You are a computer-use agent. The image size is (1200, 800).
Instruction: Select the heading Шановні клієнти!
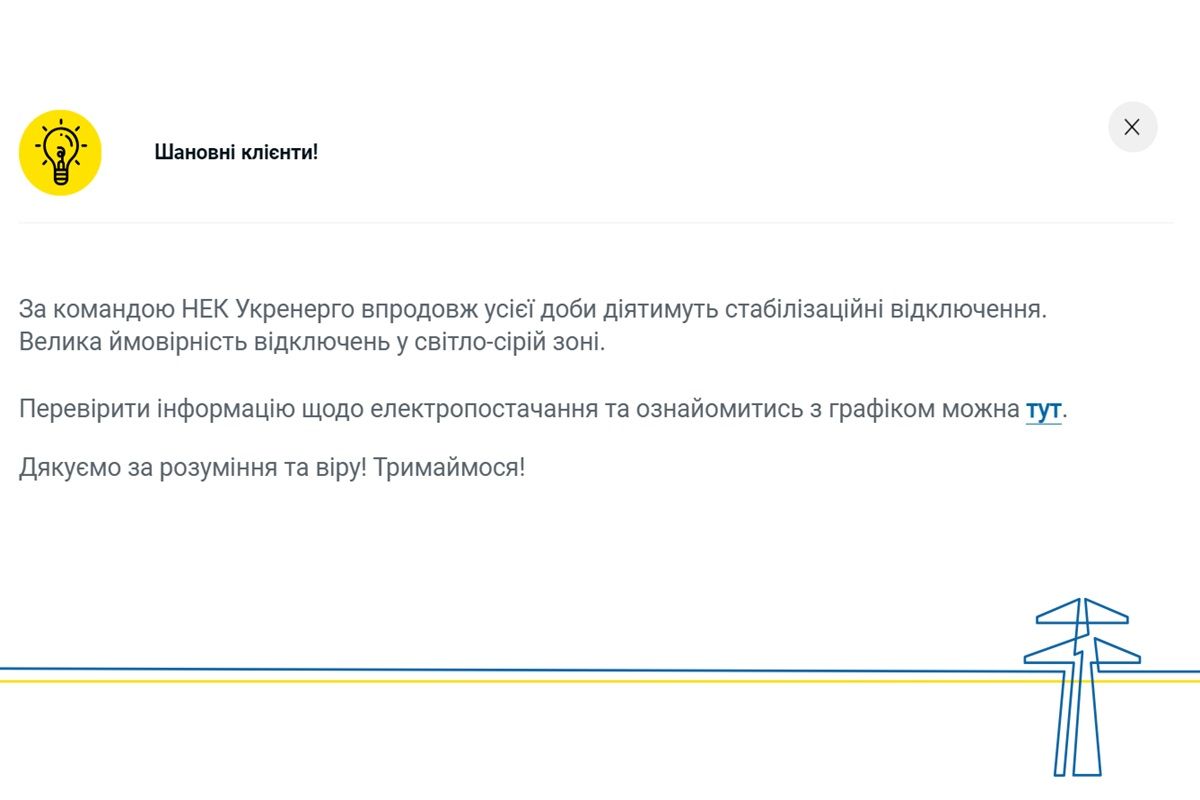coord(235,153)
